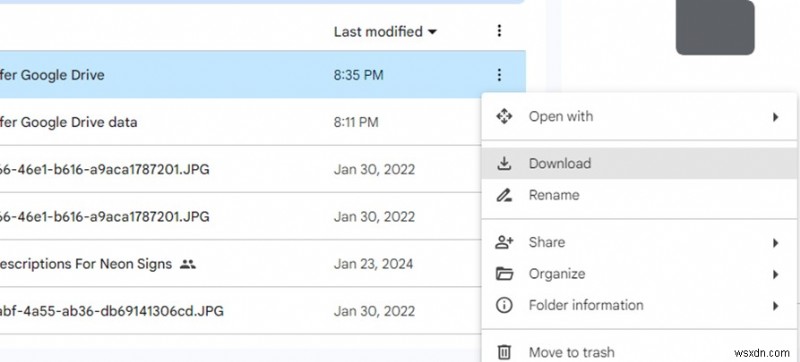The width and height of the screenshot is (800, 362).
Task: Expand the Share submenu arrow
Action: coord(776,243)
